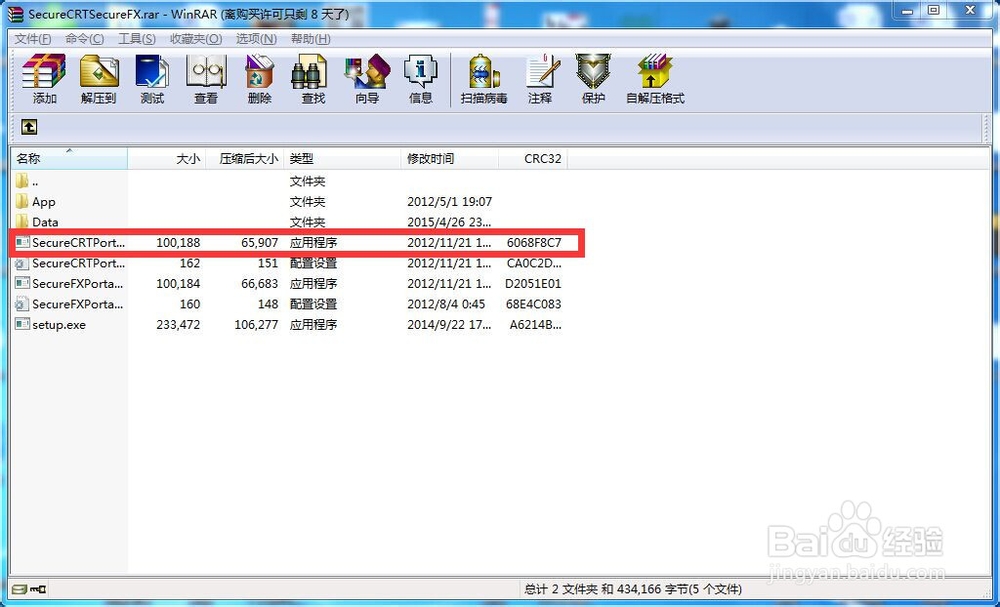This screenshot has height=607, width=1000.
Task: Click the 删除 (Delete) toolbar icon
Action: click(x=260, y=71)
